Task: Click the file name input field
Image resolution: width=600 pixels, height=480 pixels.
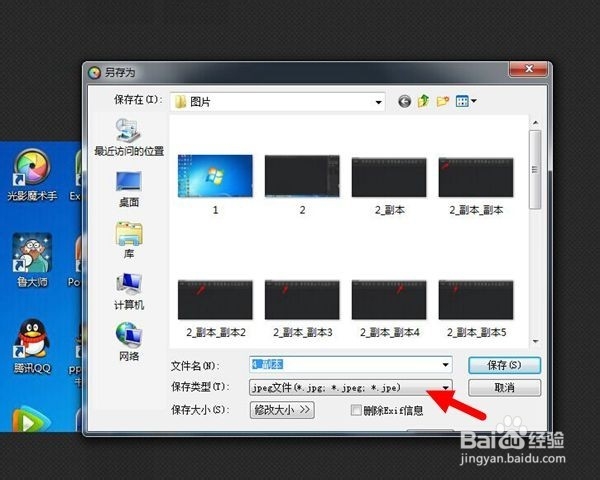Action: point(351,365)
